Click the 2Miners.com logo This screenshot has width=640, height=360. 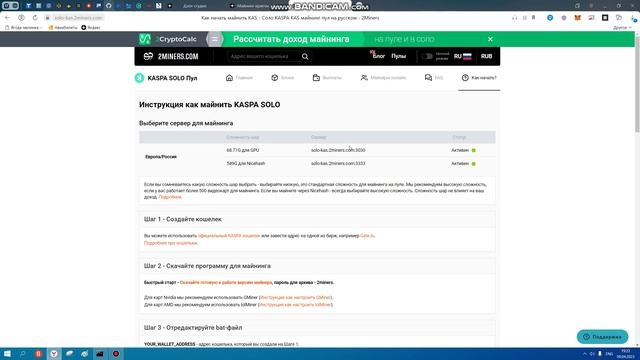tap(171, 56)
